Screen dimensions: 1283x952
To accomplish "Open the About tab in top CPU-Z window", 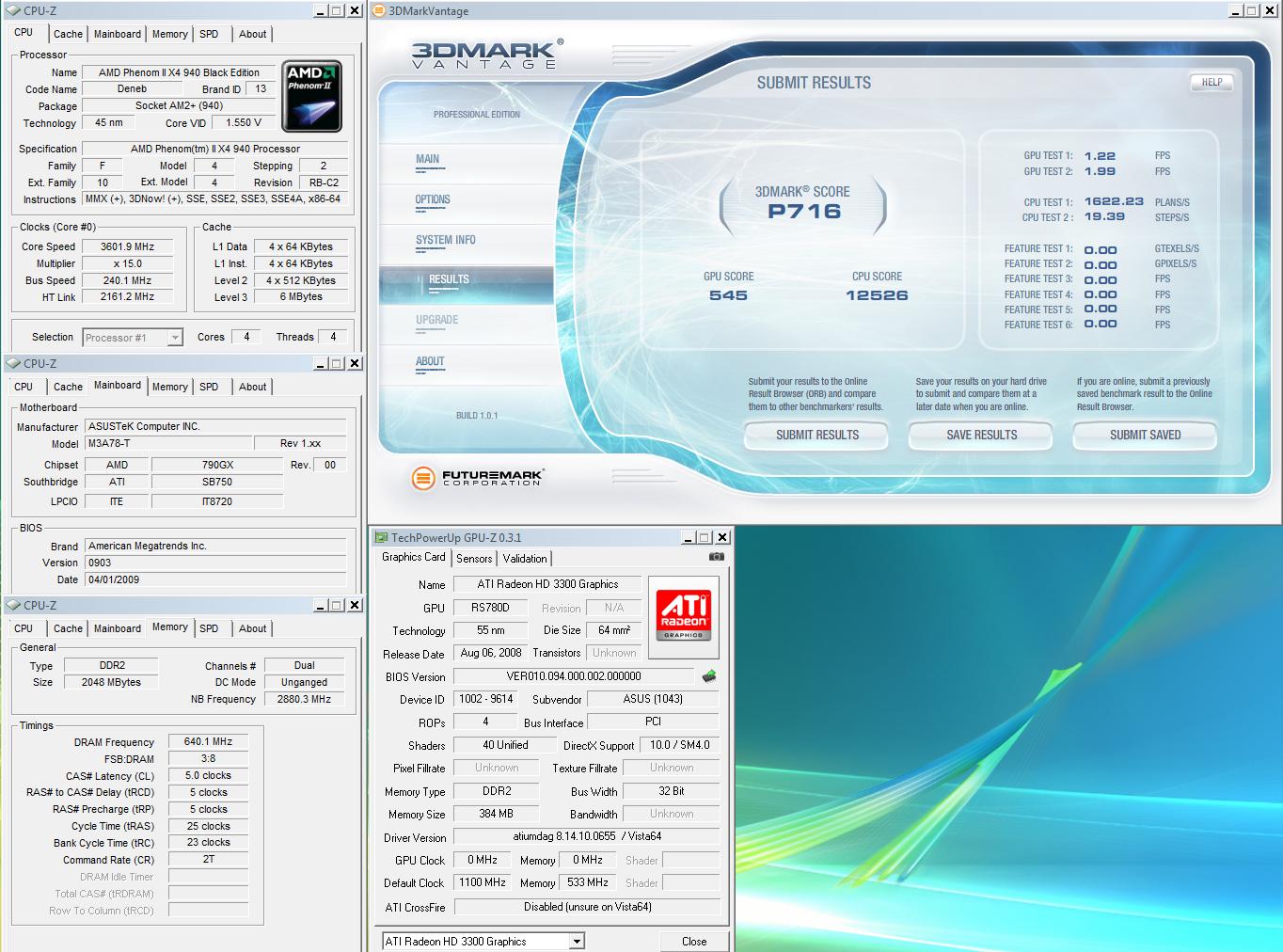I will [252, 34].
